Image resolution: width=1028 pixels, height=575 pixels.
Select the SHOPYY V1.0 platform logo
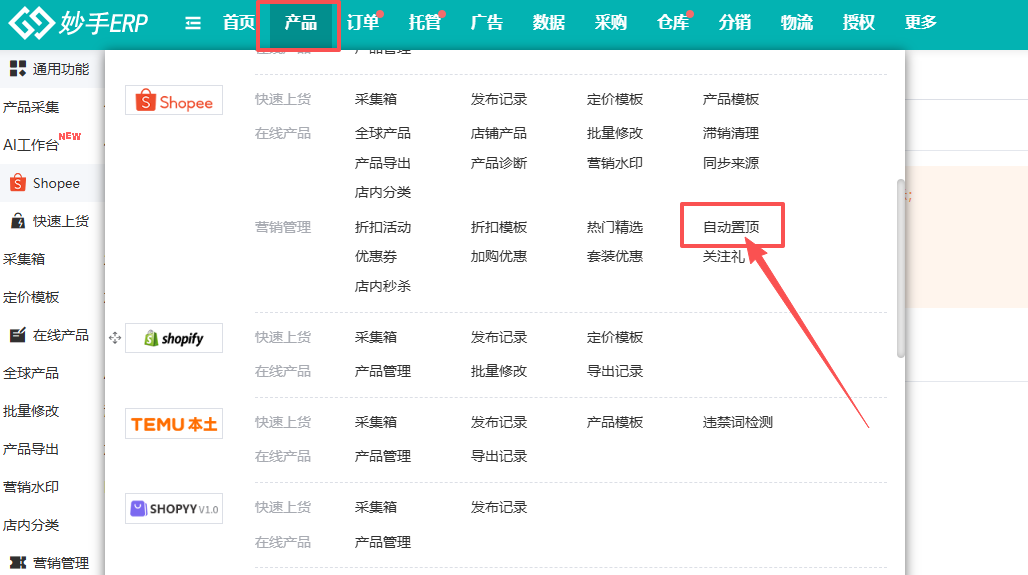174,509
